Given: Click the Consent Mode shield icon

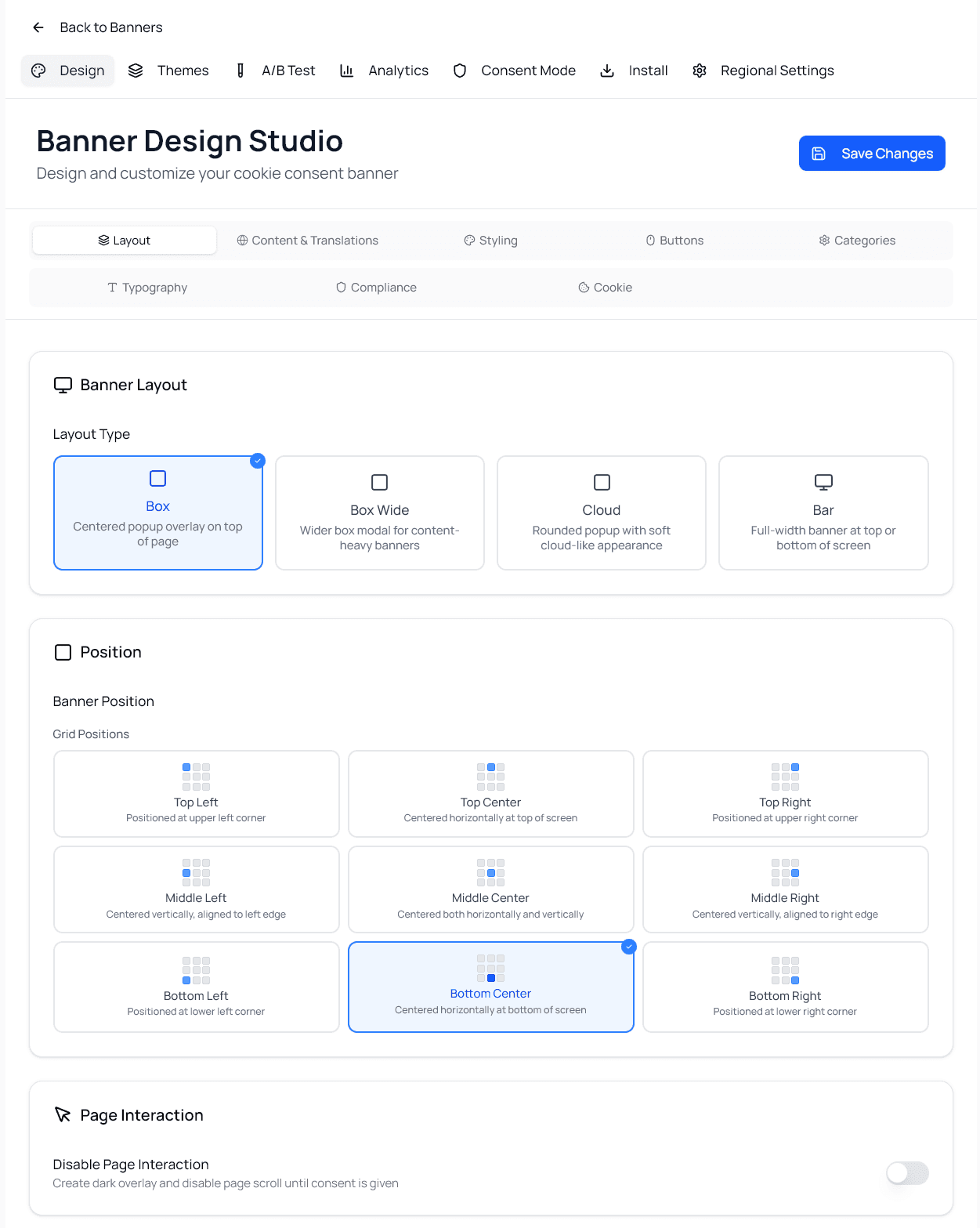Looking at the screenshot, I should (460, 71).
